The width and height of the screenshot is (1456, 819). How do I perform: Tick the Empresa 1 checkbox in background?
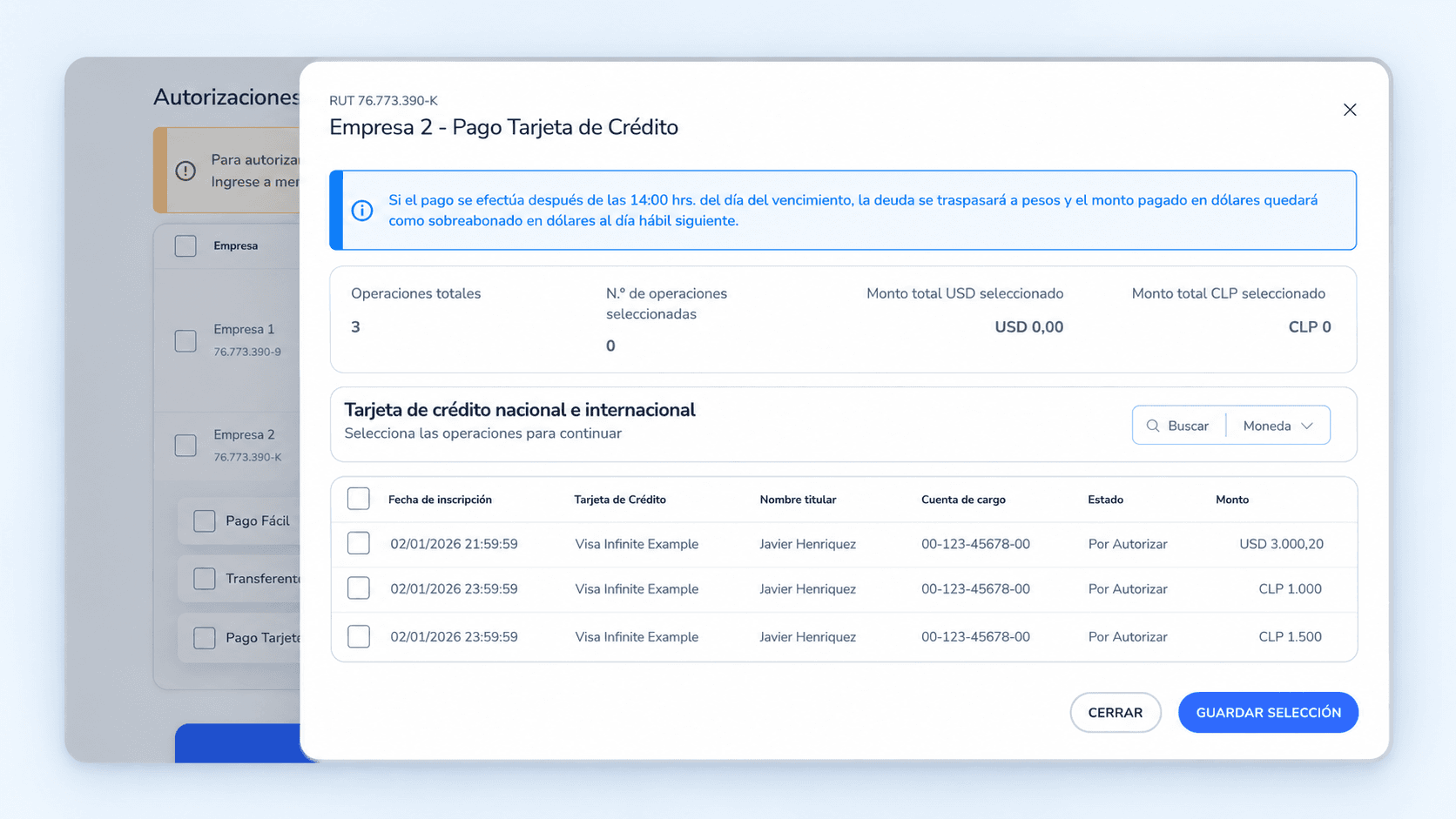(x=185, y=340)
